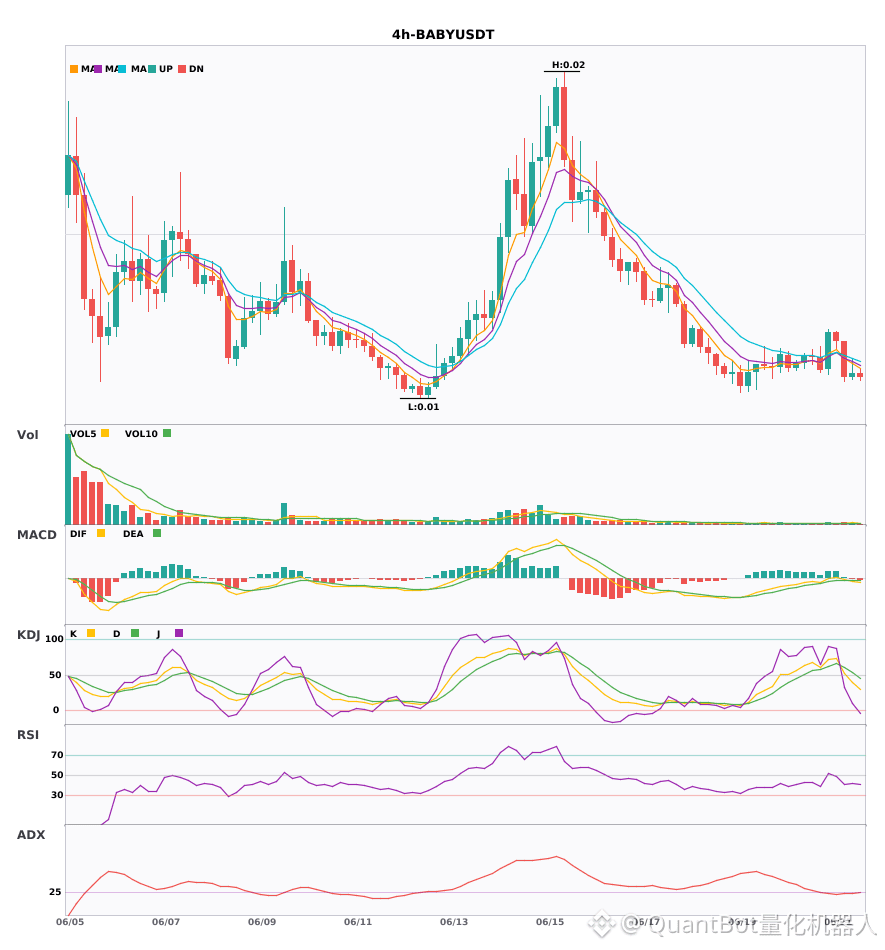
Task: Click the KDJ panel label
Action: click(x=28, y=634)
